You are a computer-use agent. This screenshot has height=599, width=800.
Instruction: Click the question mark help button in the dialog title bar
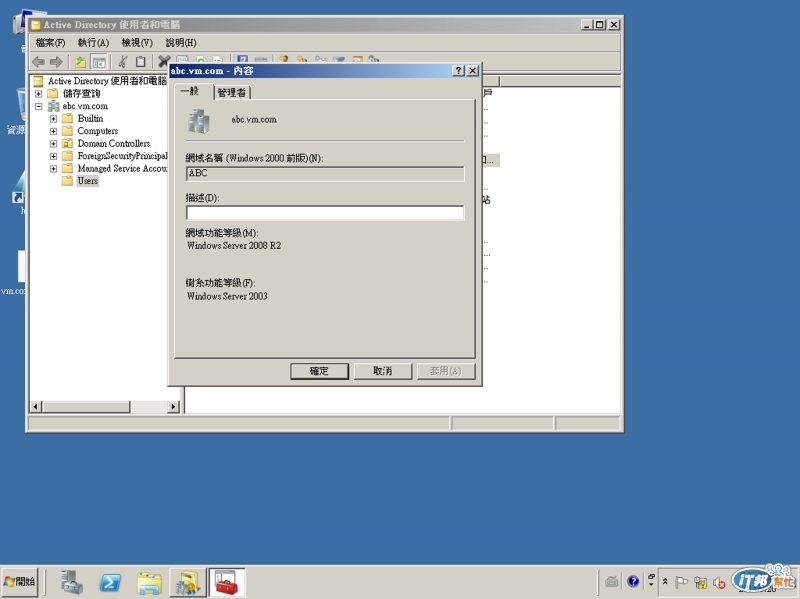[x=459, y=70]
